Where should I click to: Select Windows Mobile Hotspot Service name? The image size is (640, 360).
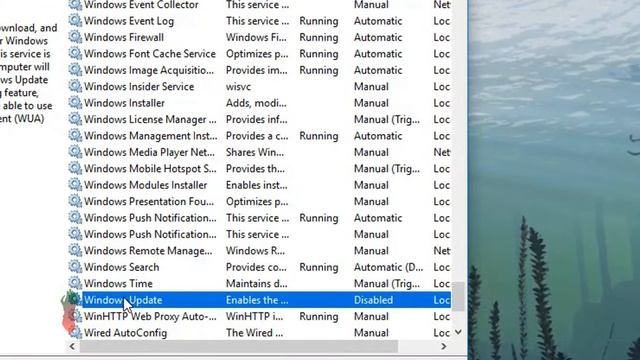click(150, 169)
